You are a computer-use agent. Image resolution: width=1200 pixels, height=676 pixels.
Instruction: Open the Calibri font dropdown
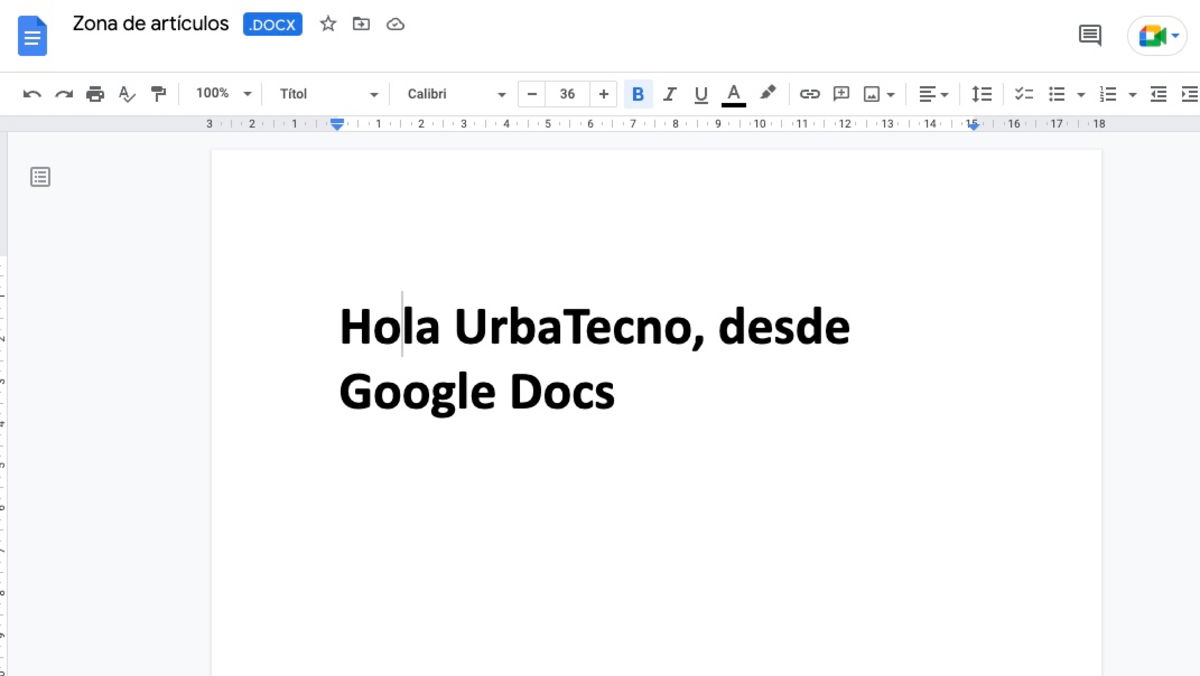(x=456, y=94)
